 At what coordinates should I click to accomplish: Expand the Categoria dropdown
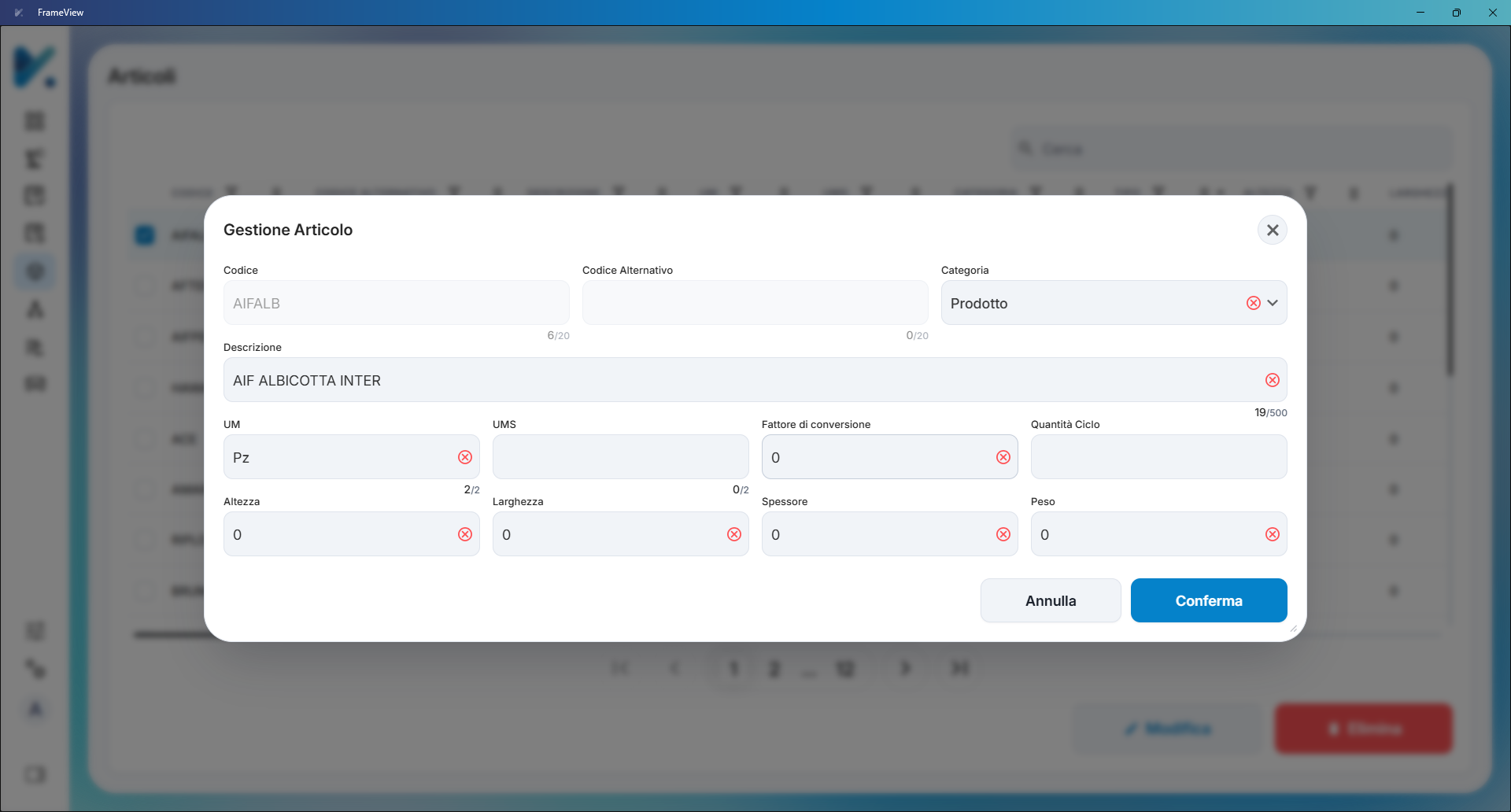tap(1273, 303)
